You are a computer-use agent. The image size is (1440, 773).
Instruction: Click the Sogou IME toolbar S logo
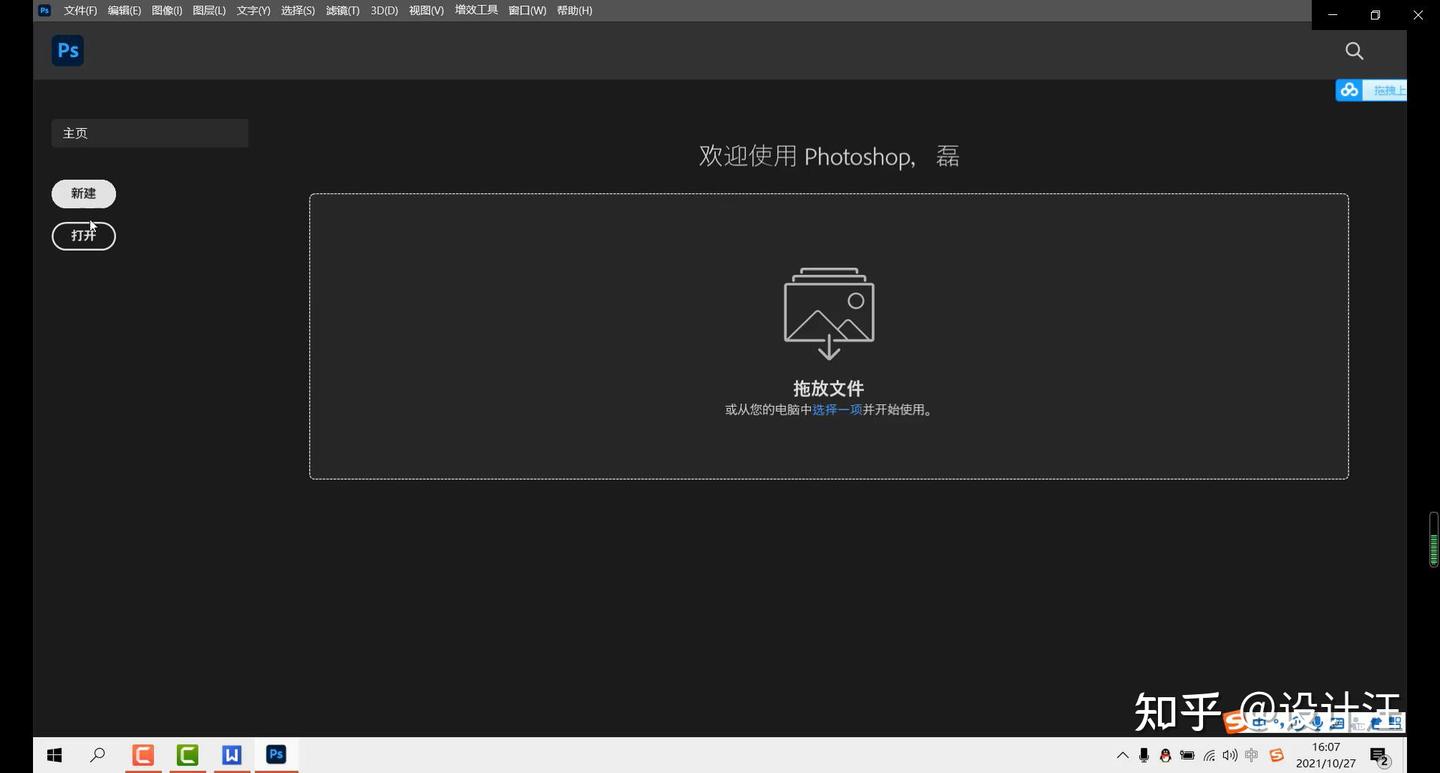click(1237, 722)
